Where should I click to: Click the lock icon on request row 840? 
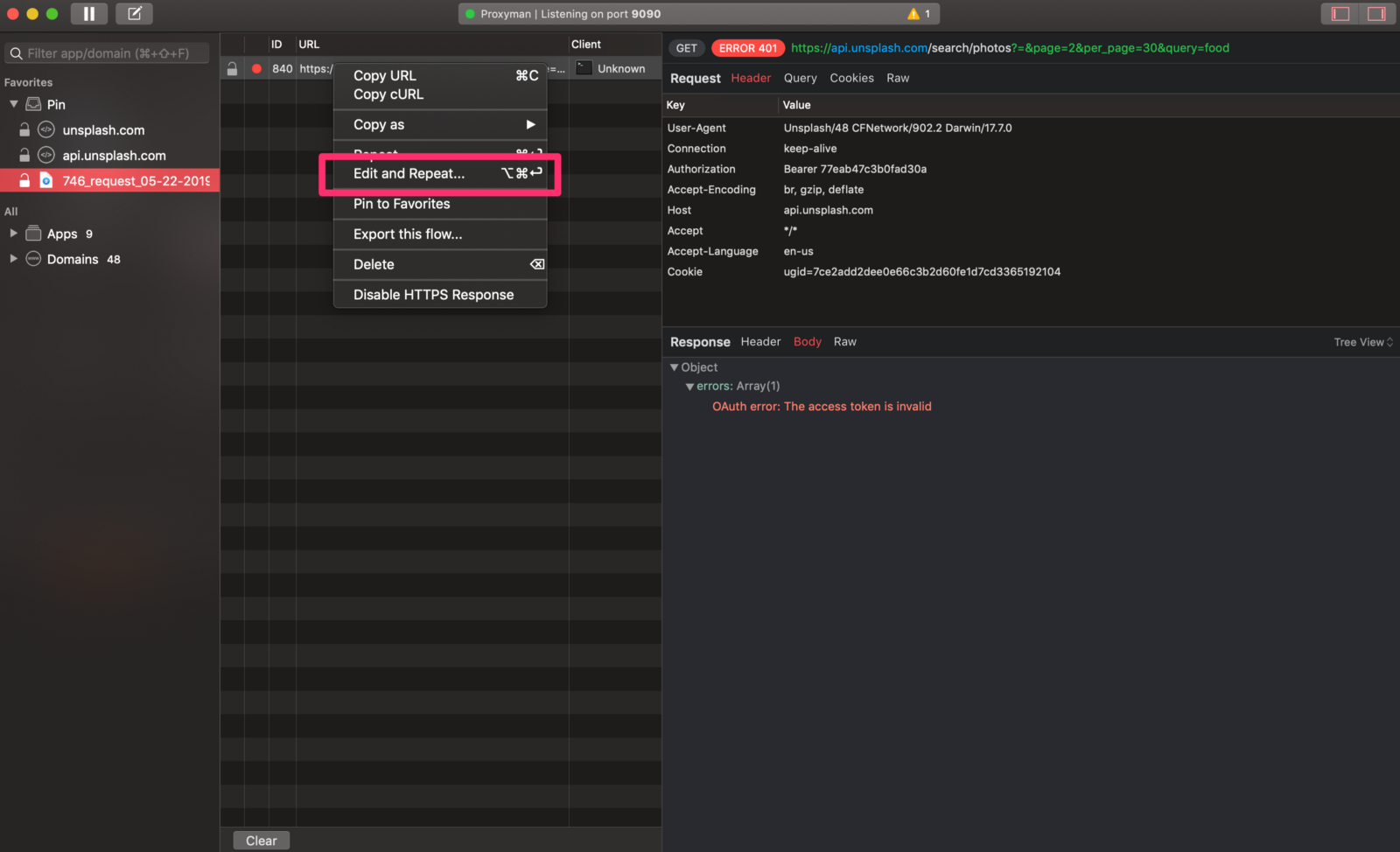coord(232,68)
